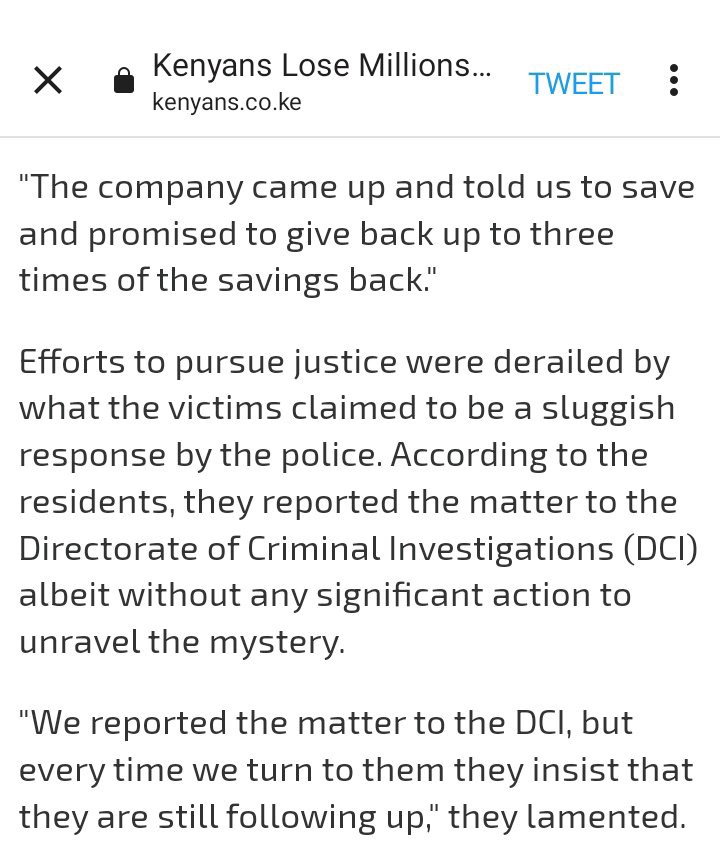This screenshot has width=720, height=860.
Task: View site security via the padlock icon
Action: [124, 80]
